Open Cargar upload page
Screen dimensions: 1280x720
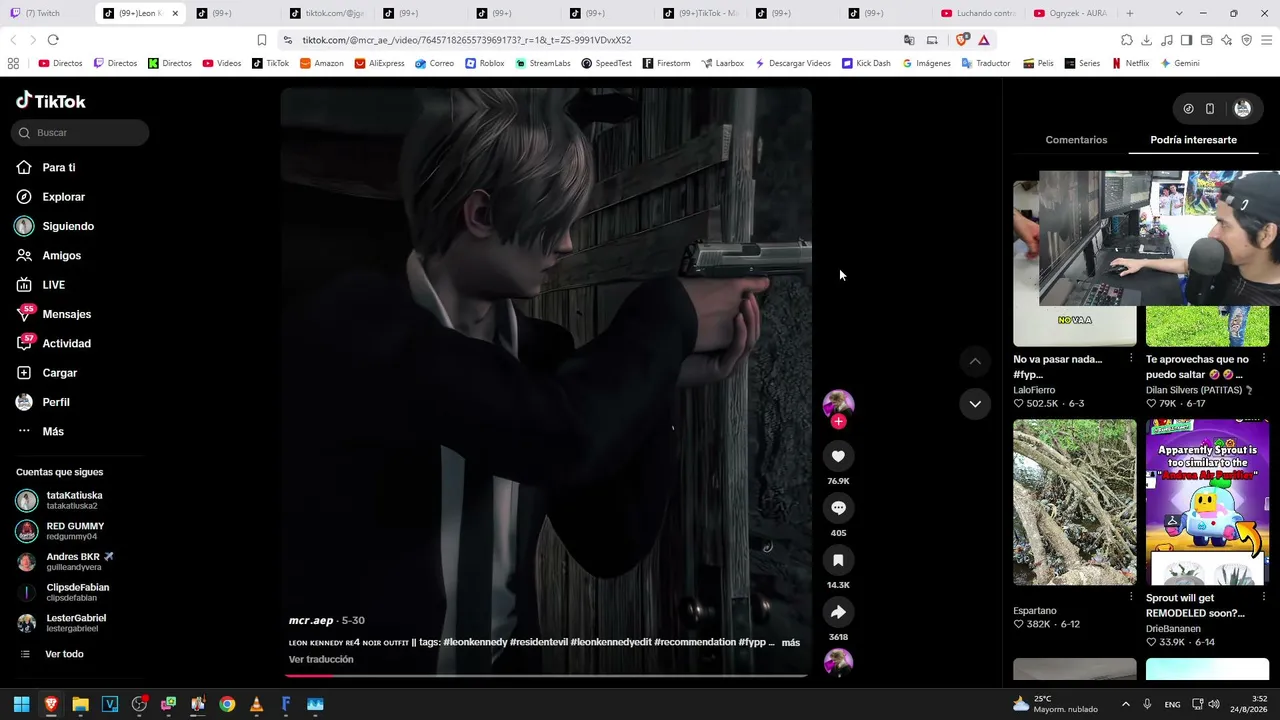click(x=59, y=373)
